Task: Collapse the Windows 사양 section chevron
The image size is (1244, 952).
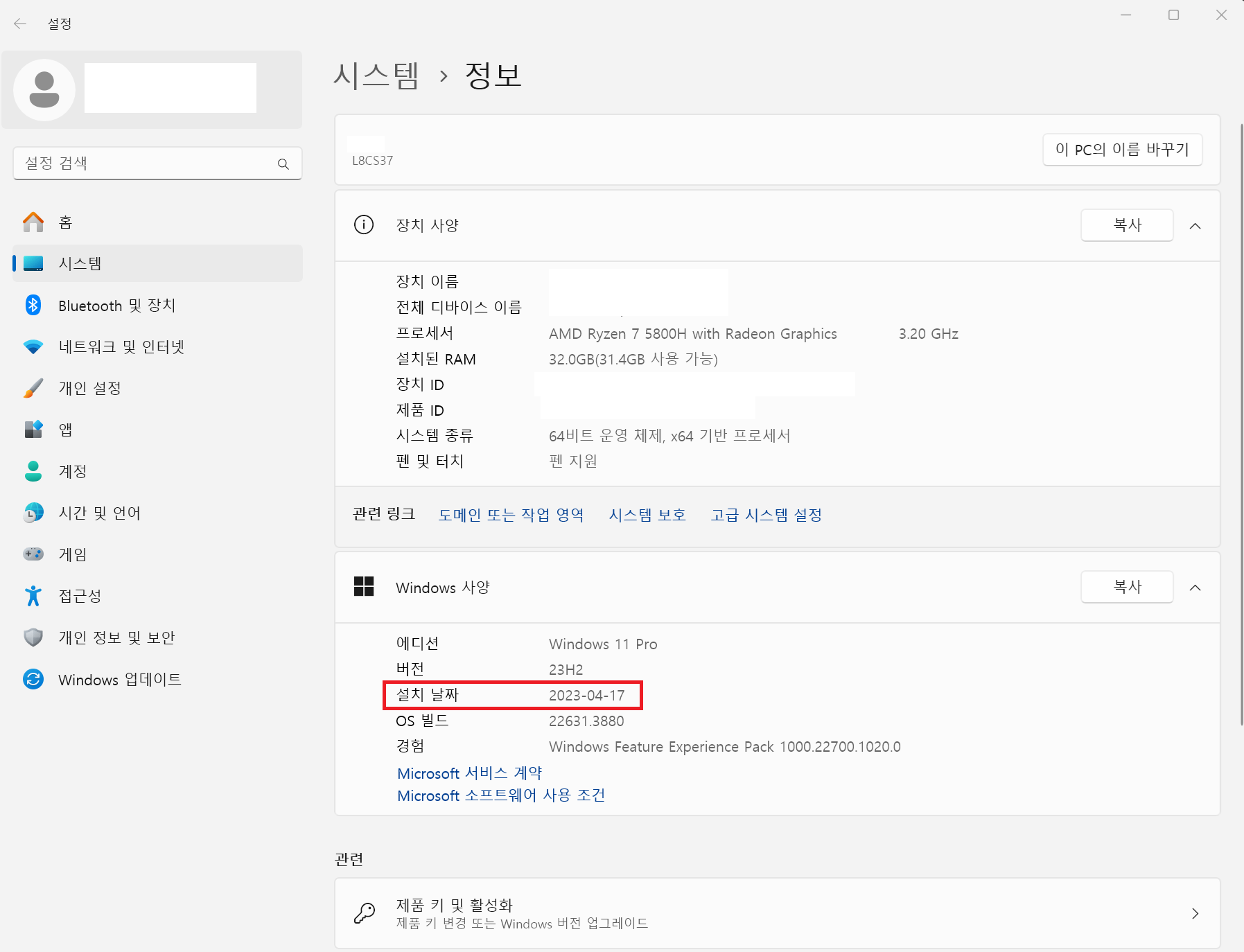Action: [1195, 588]
